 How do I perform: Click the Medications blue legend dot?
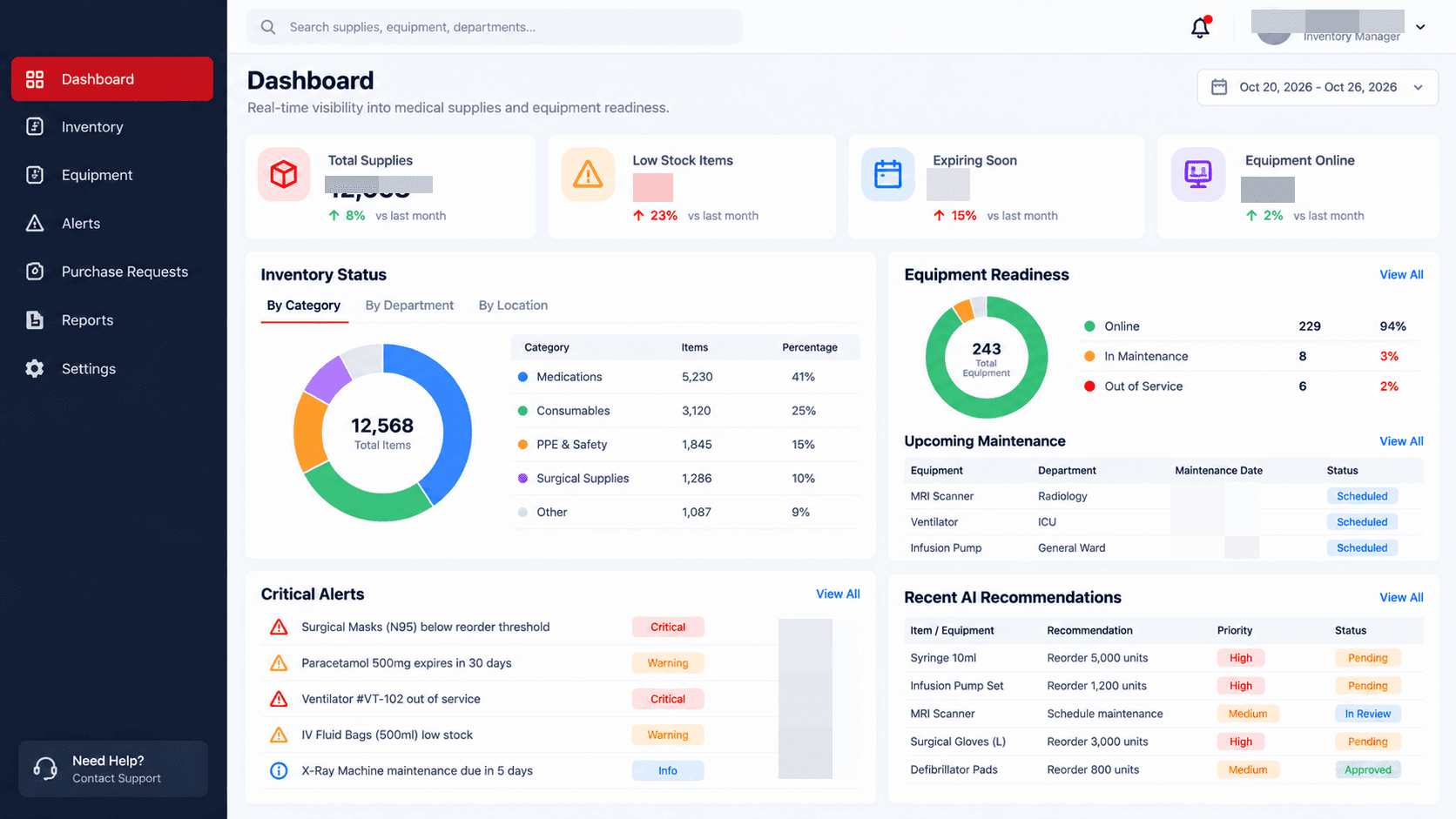pyautogui.click(x=522, y=377)
